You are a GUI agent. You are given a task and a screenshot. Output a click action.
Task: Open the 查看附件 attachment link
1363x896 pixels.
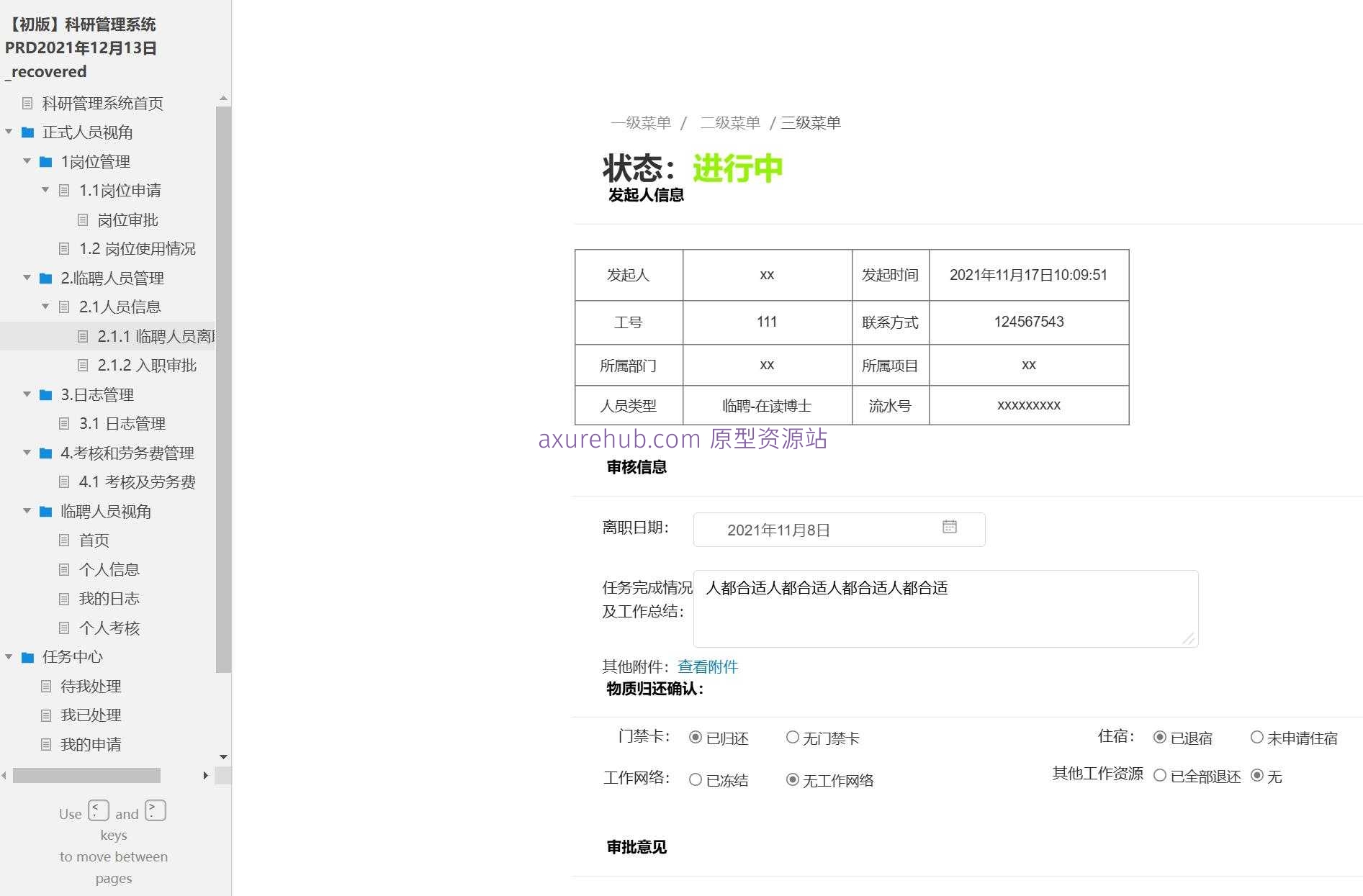(x=708, y=666)
